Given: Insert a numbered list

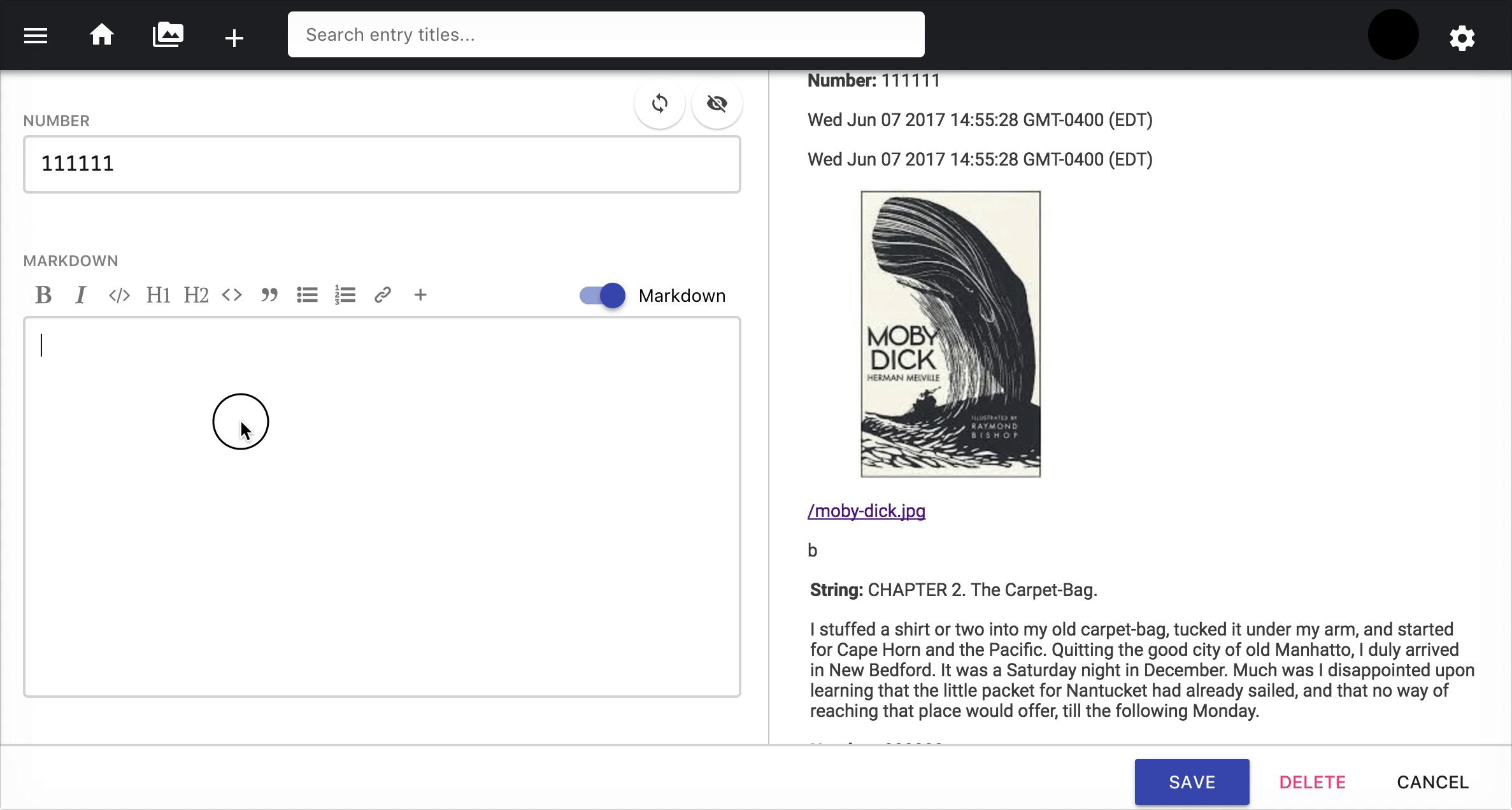Looking at the screenshot, I should coord(345,294).
